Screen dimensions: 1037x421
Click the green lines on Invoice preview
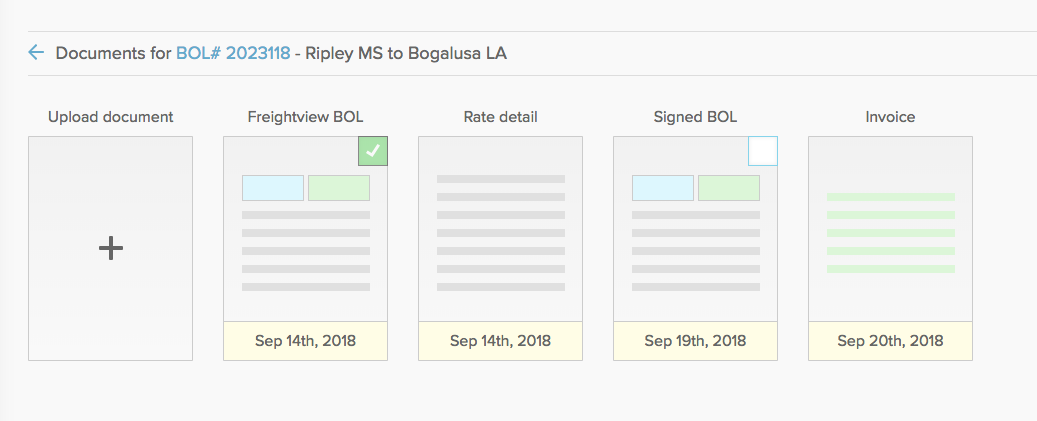(890, 233)
